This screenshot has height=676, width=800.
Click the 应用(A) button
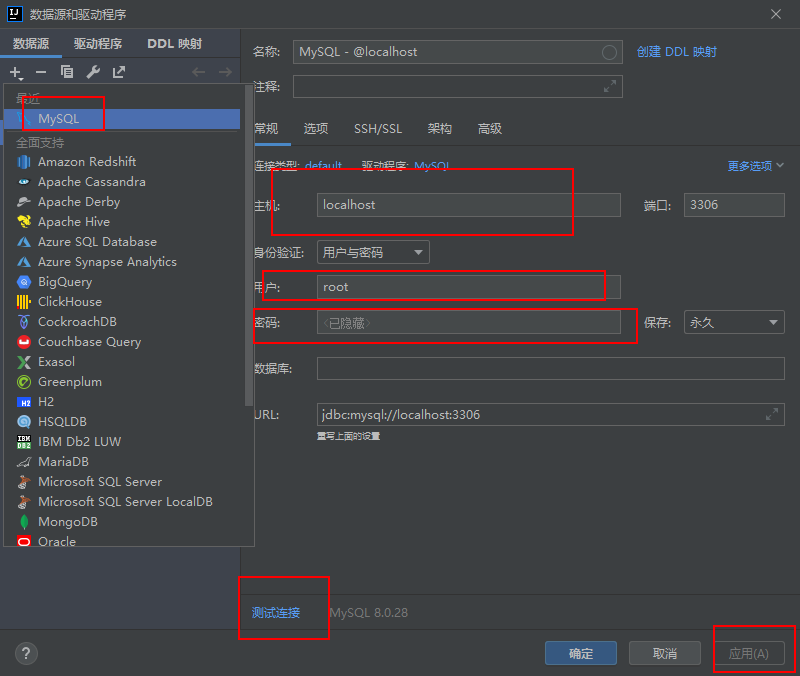click(748, 654)
